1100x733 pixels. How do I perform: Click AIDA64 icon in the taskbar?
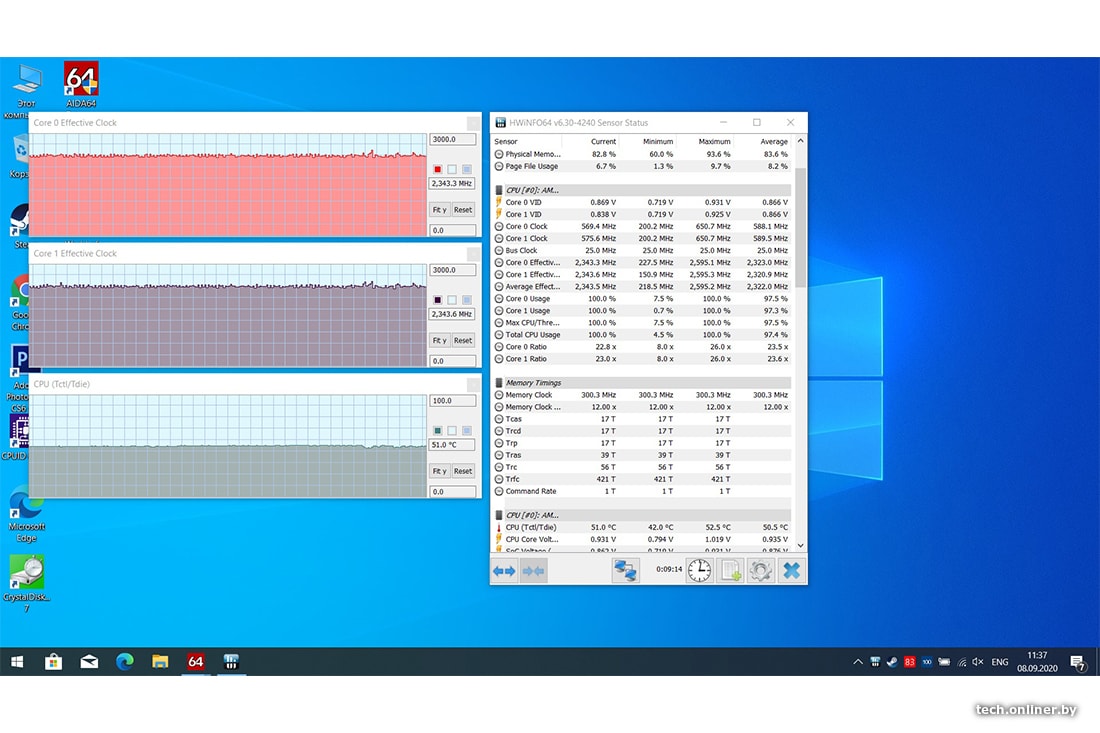click(x=195, y=662)
